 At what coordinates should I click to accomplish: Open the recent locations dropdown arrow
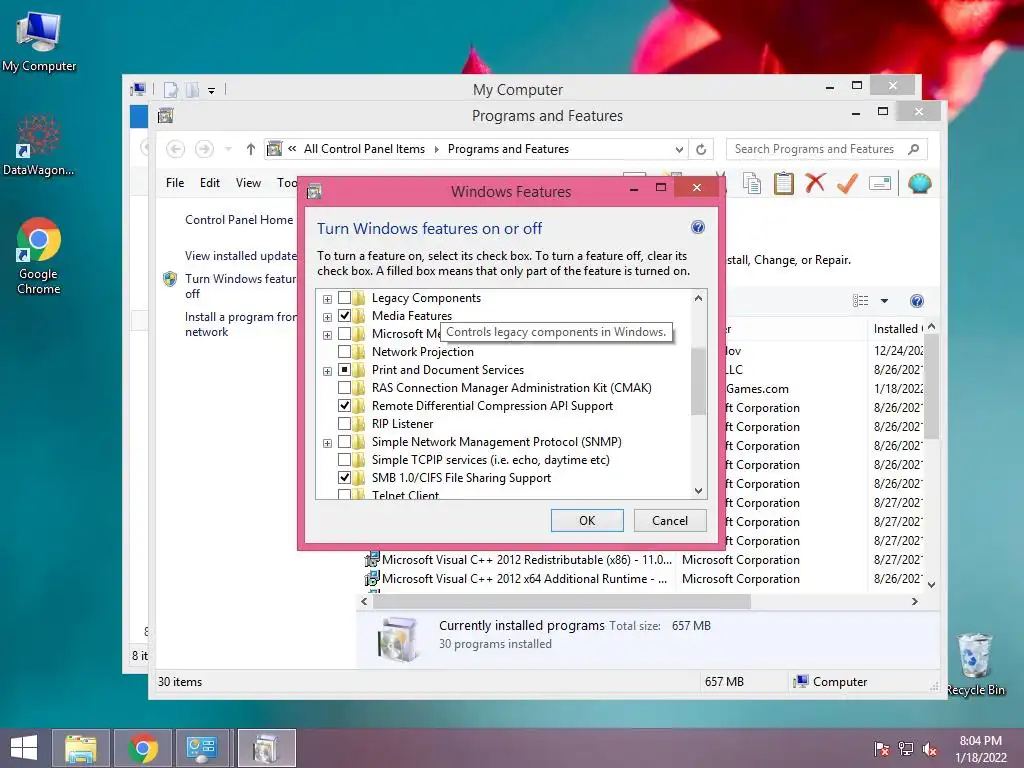tap(228, 149)
